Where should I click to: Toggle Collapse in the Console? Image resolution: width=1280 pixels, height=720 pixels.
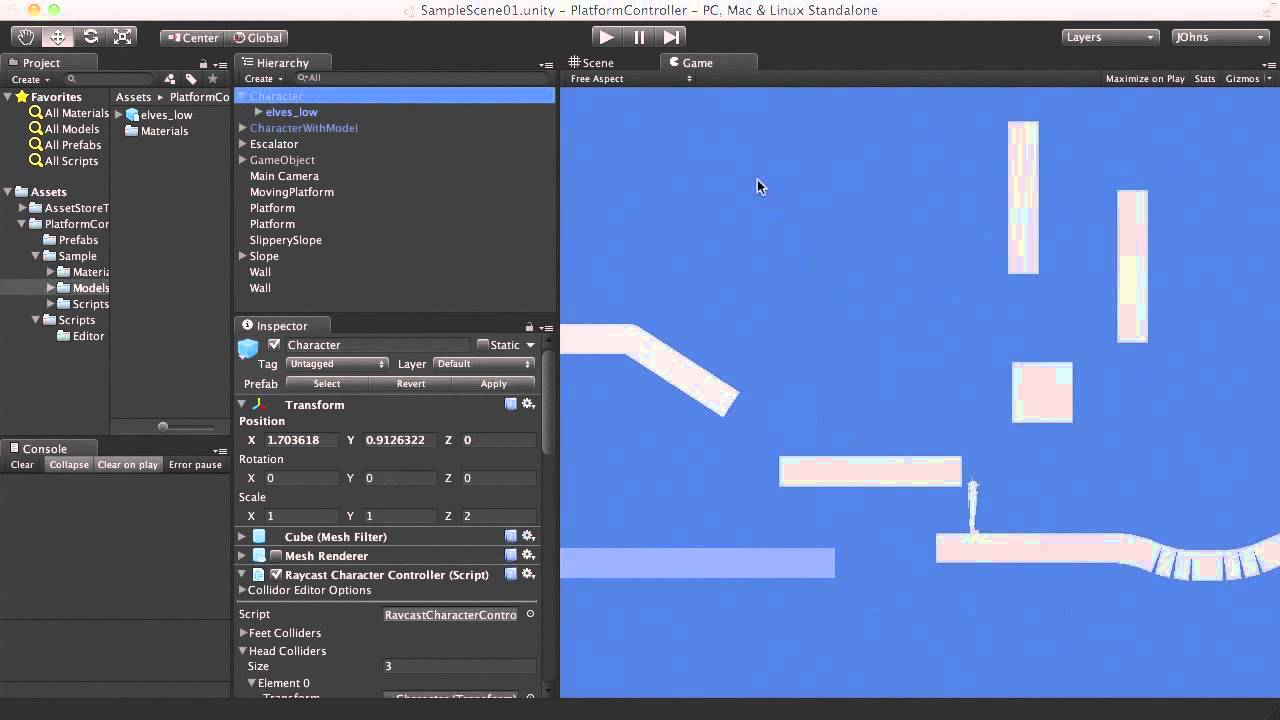pyautogui.click(x=69, y=465)
